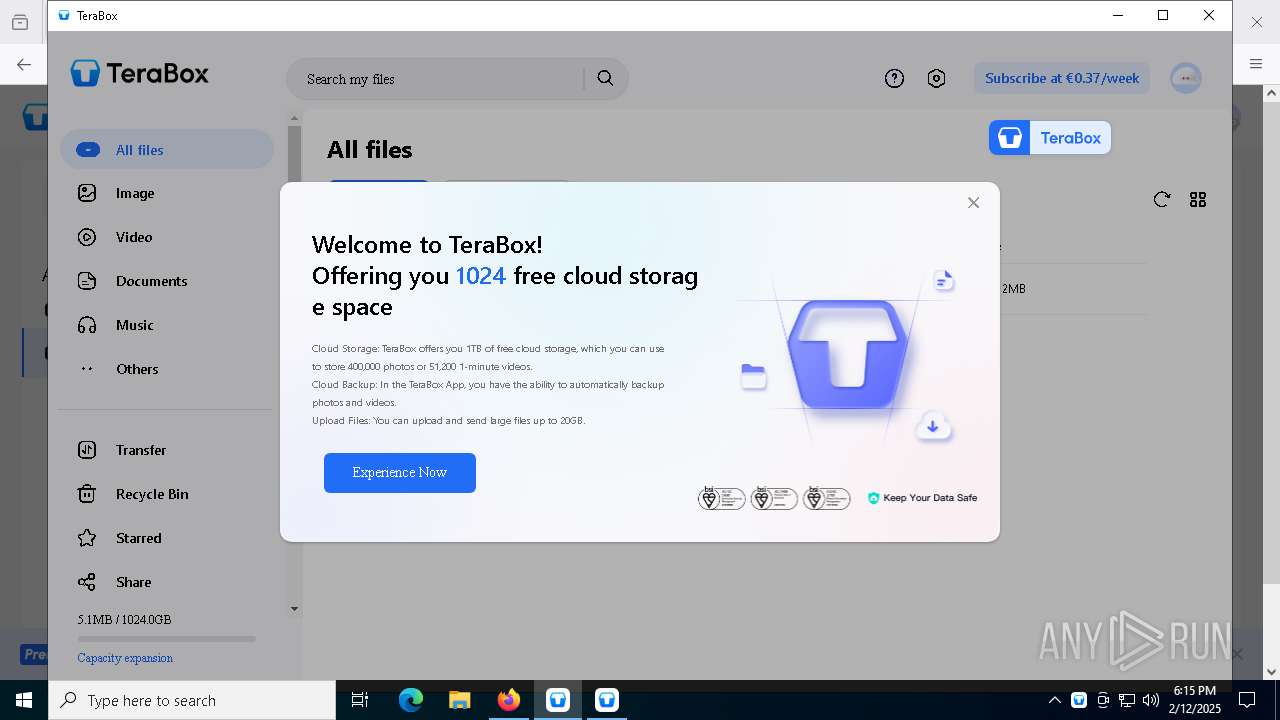
Task: Show hidden system tray icons
Action: (1054, 700)
